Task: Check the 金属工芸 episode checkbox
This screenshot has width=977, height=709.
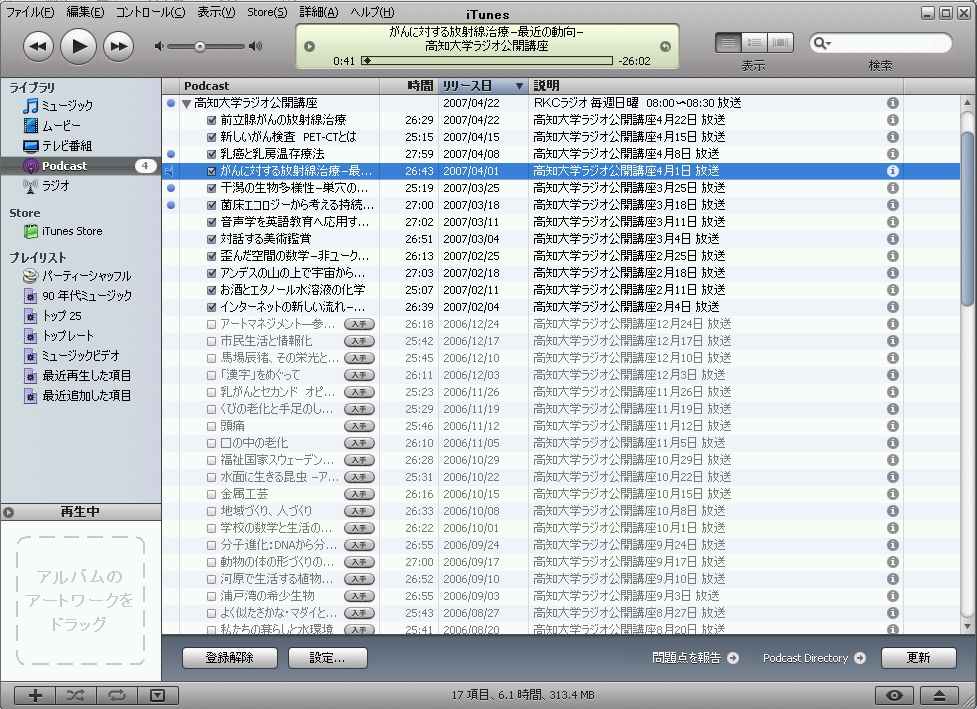Action: point(211,494)
